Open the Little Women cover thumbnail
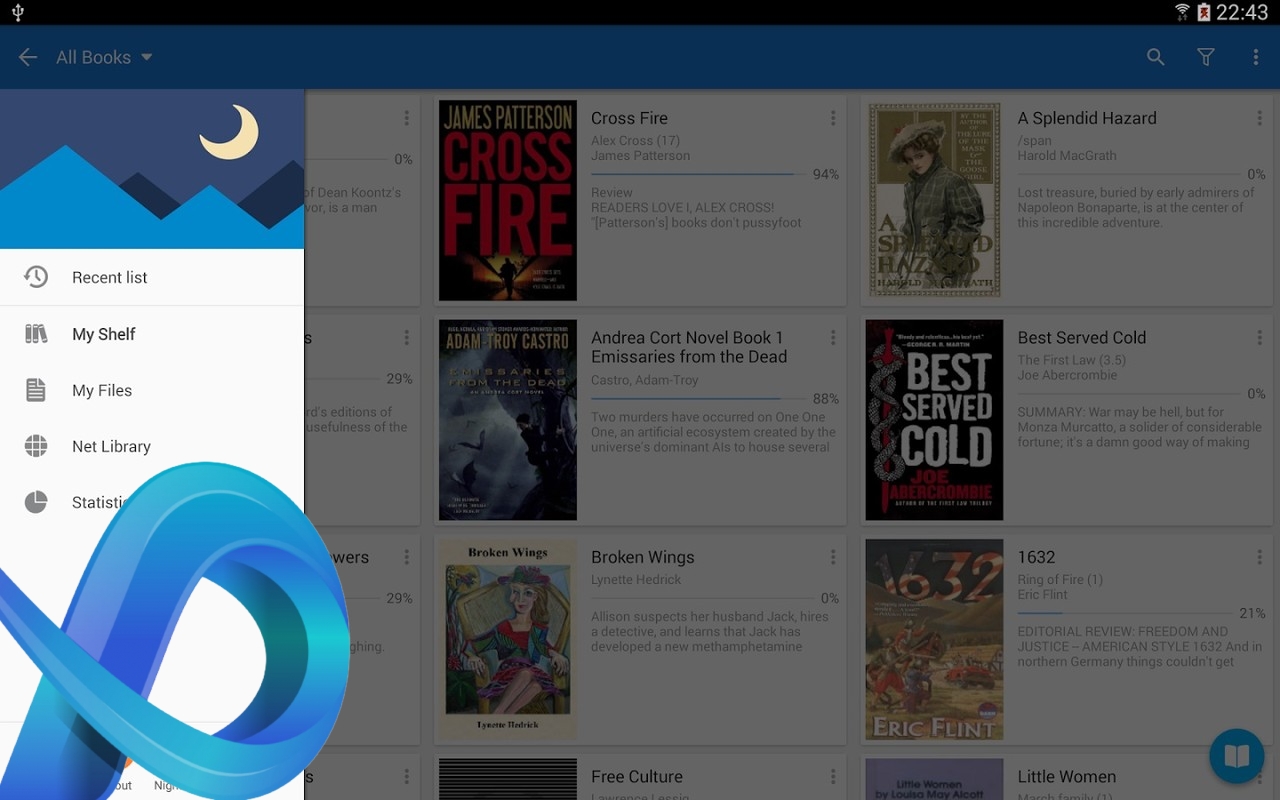1280x800 pixels. (x=934, y=779)
